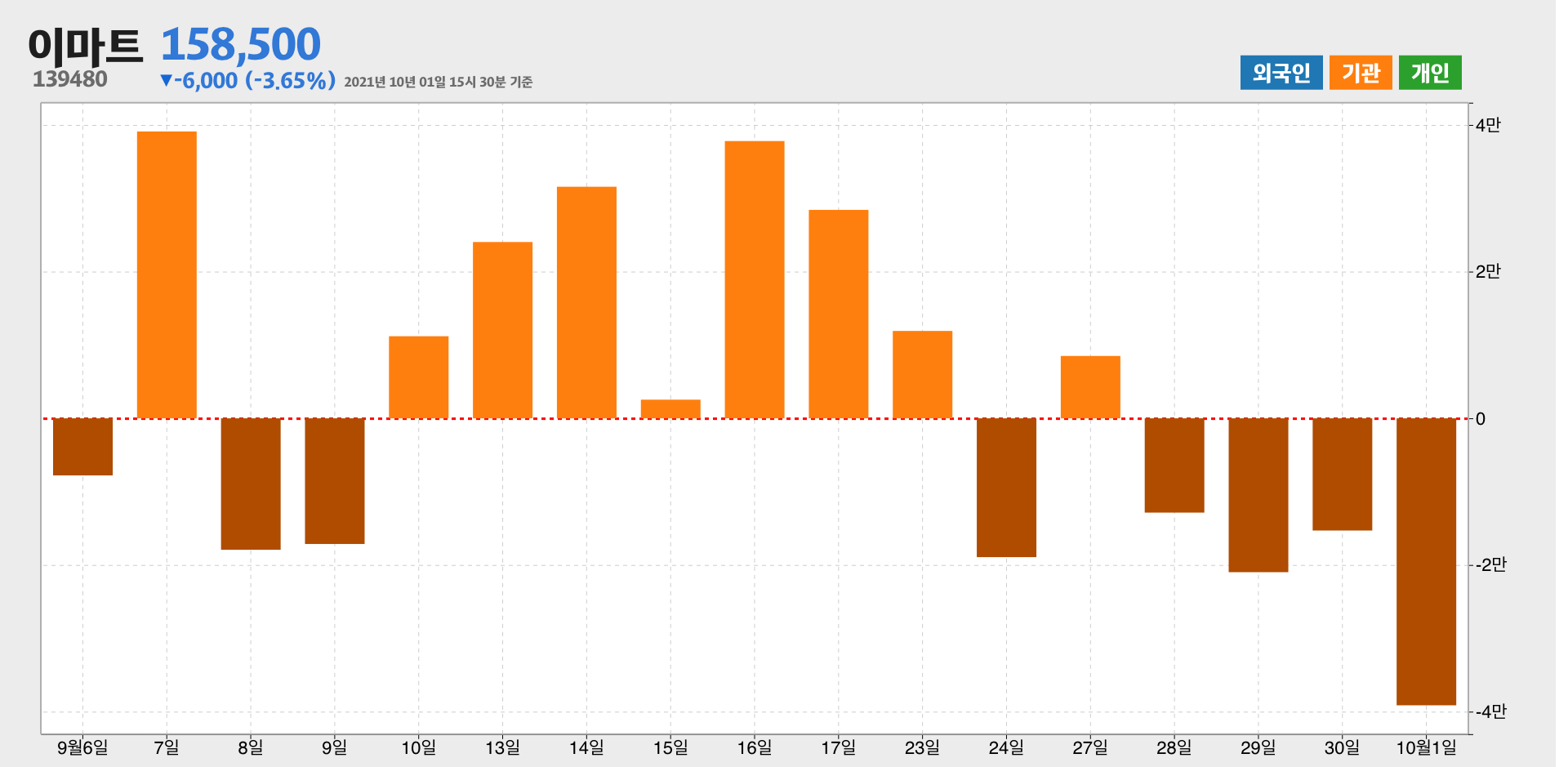Click the negative bar for 8일
The height and width of the screenshot is (767, 1568).
251,484
